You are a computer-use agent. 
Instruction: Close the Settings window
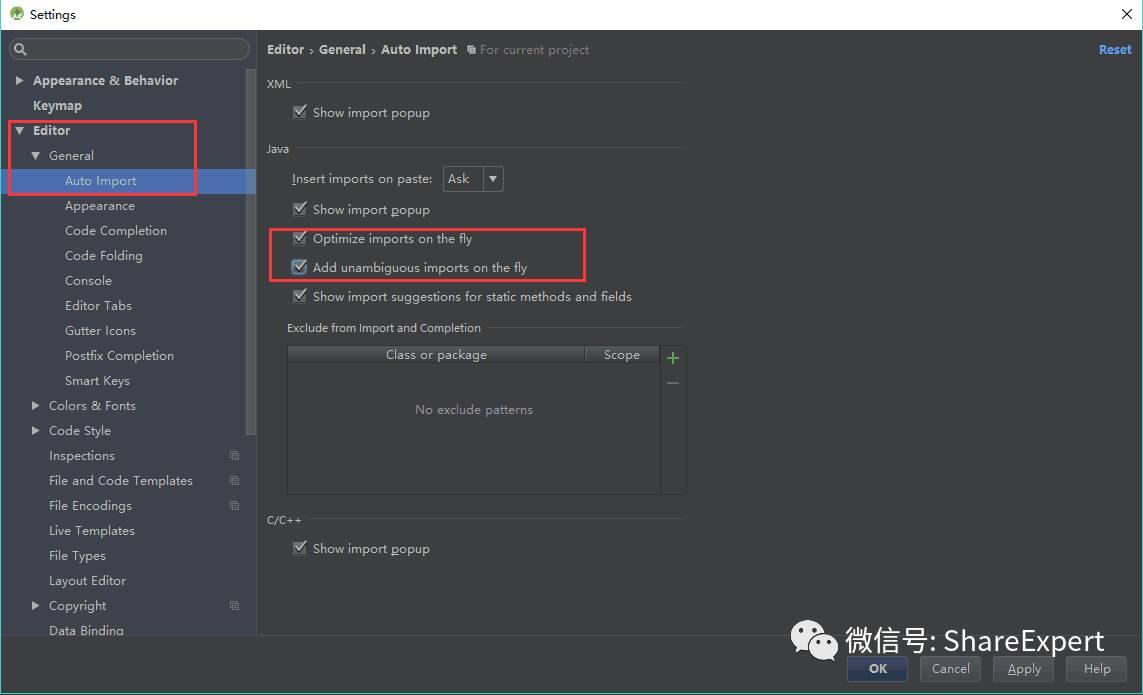1126,14
